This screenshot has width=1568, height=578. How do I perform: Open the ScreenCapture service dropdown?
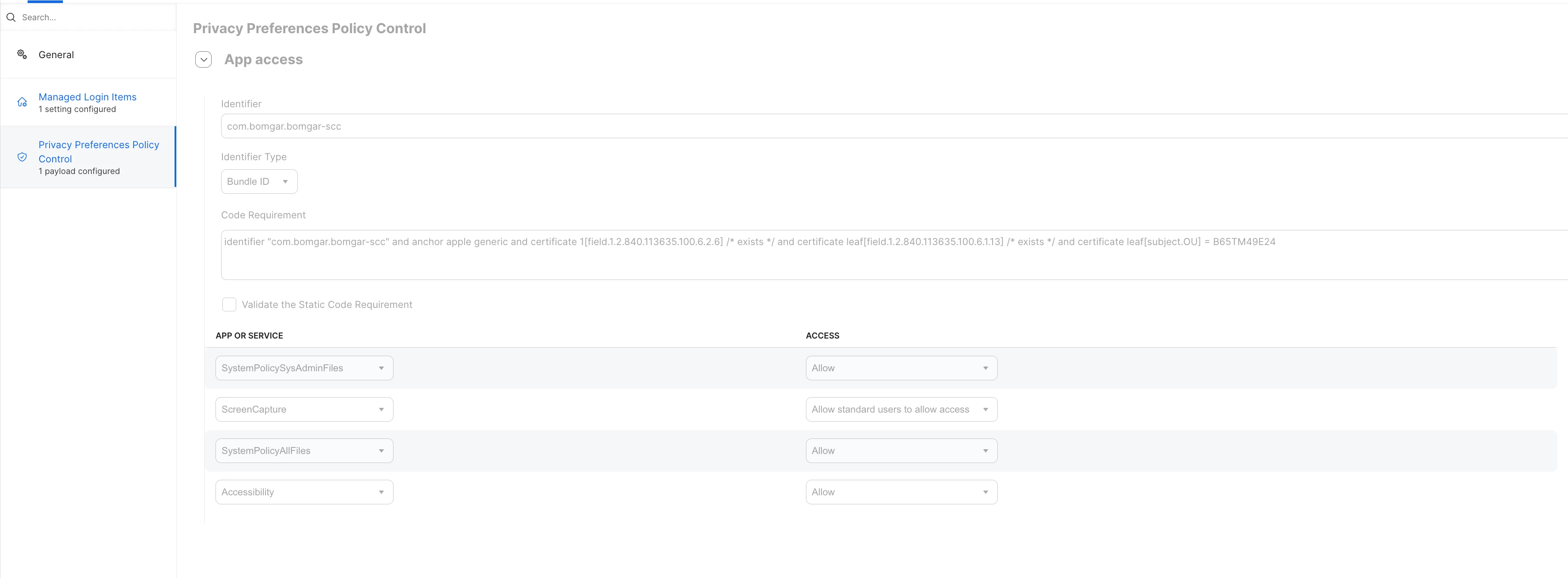pyautogui.click(x=304, y=410)
